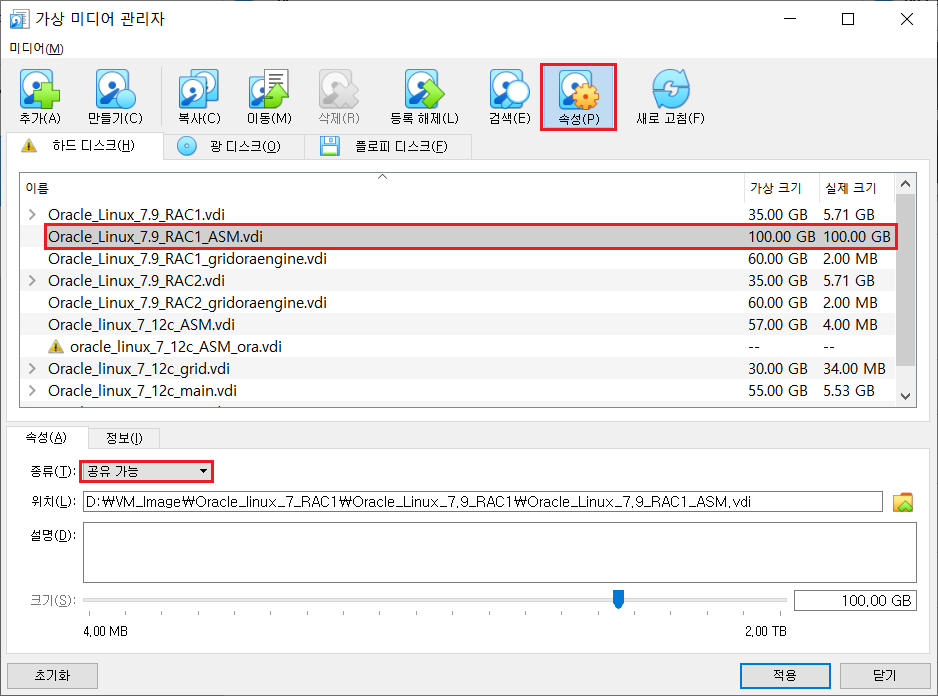
Task: Sort by the 실제 크기 column header
Action: coord(856,188)
